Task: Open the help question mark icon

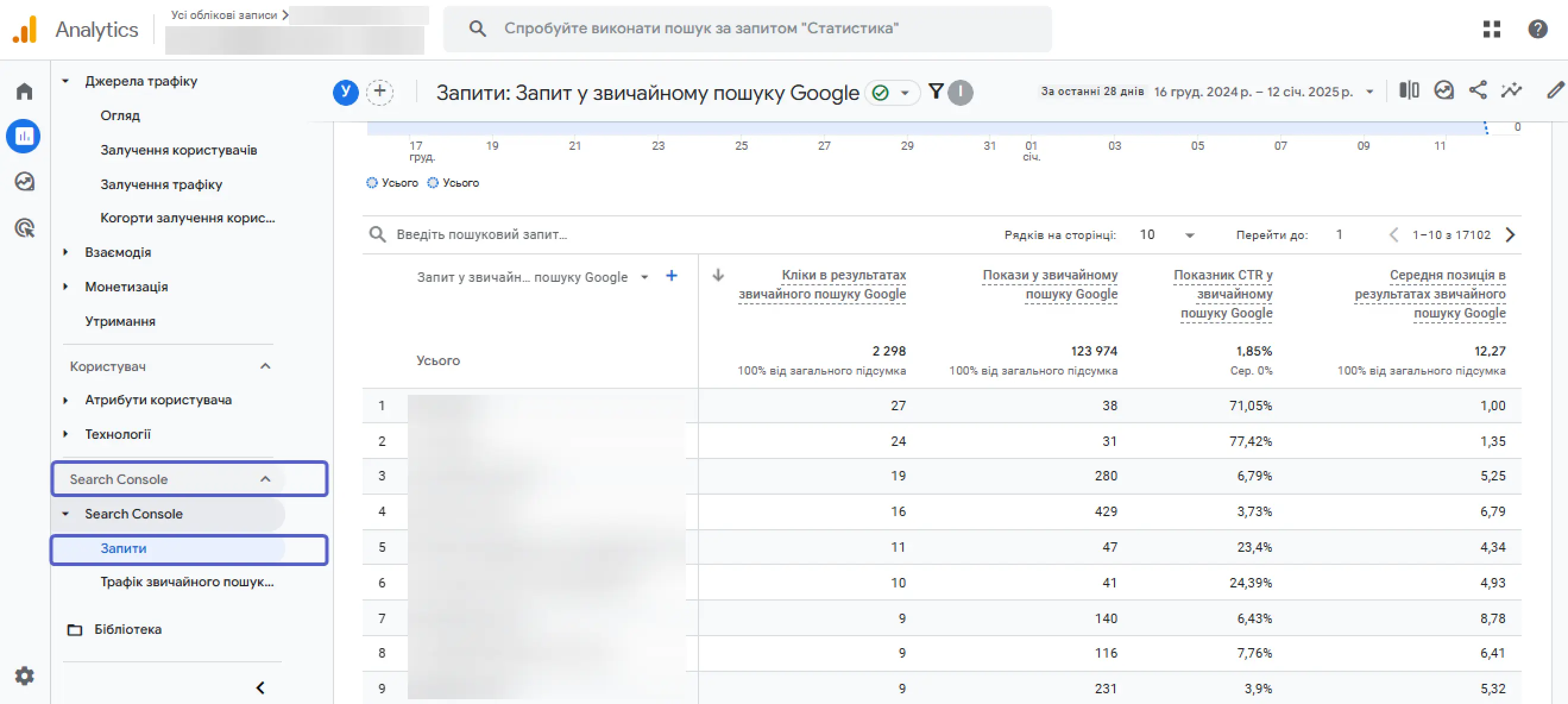Action: (1538, 29)
